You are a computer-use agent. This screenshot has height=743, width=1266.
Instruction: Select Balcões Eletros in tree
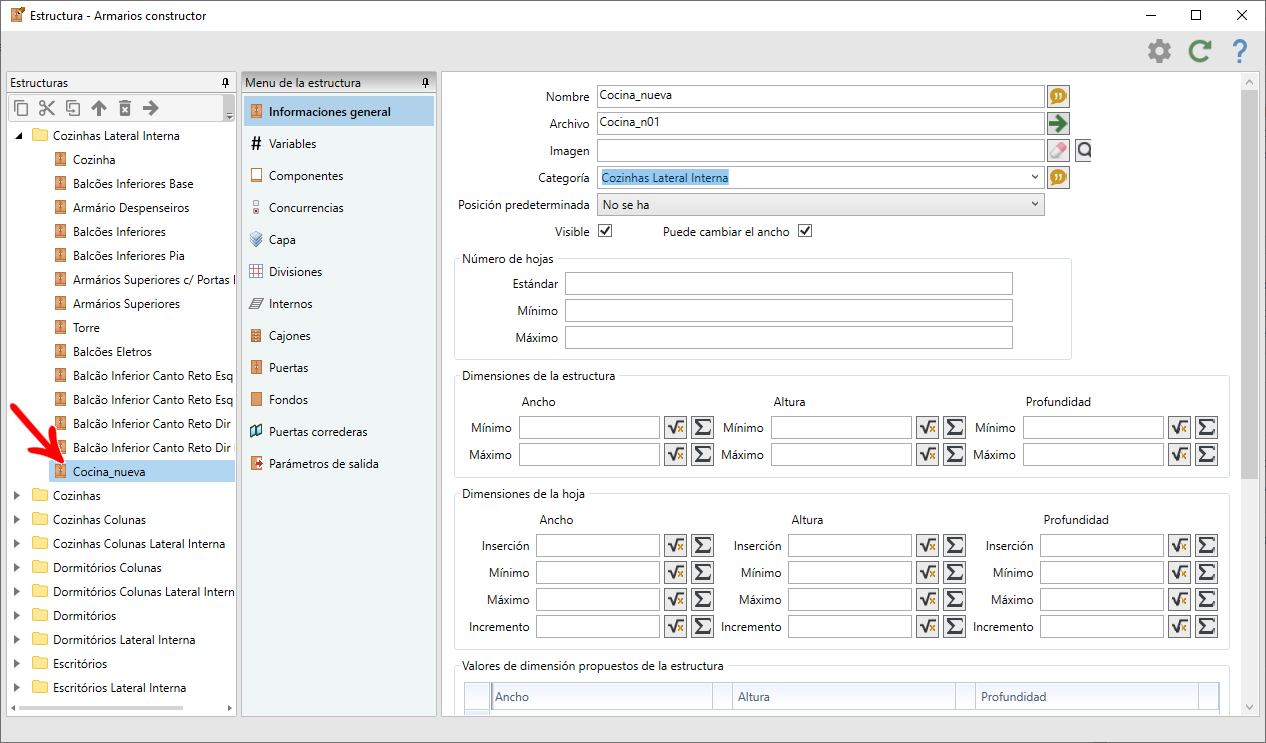pyautogui.click(x=112, y=351)
